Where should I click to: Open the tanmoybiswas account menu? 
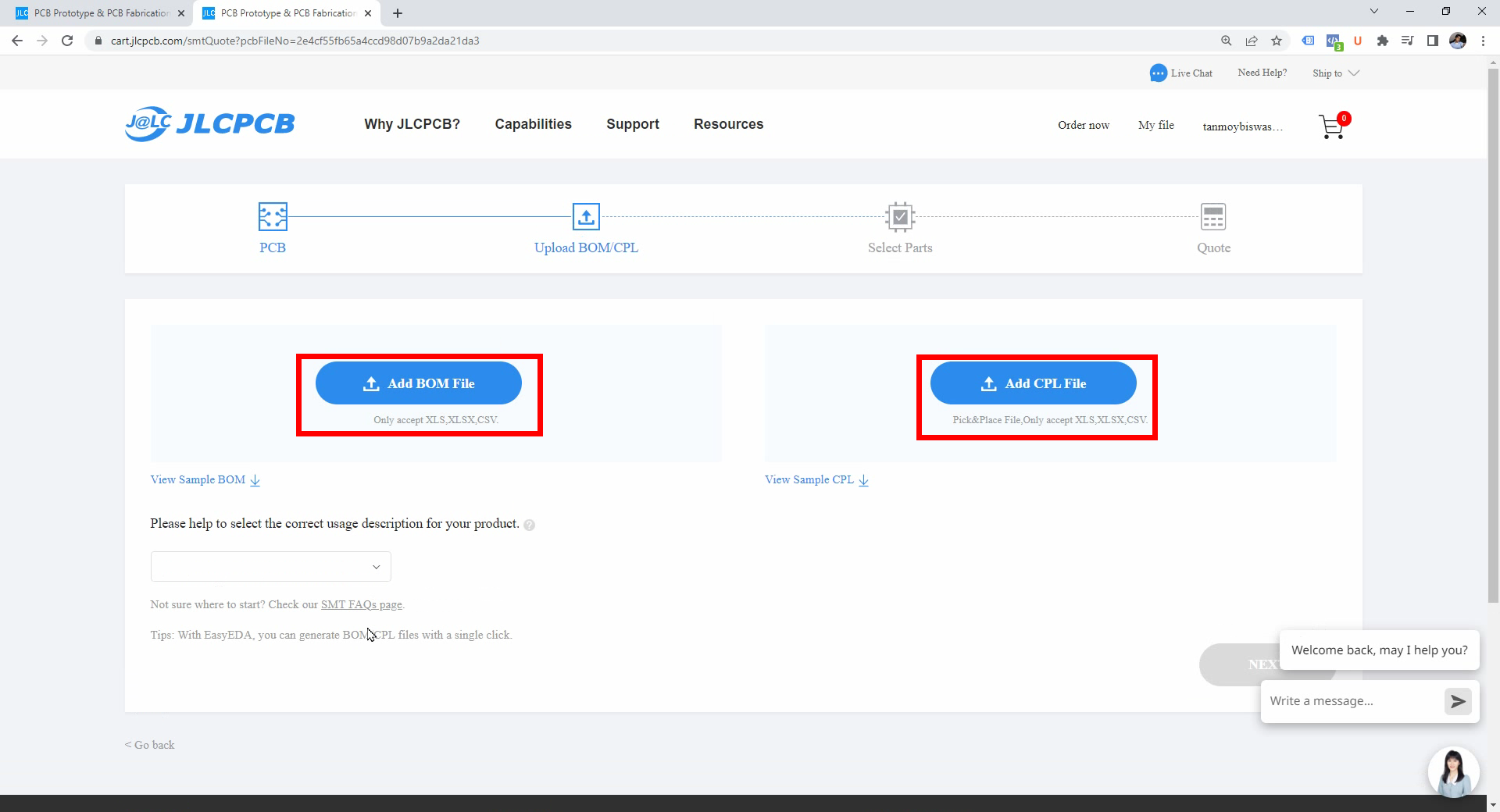click(x=1242, y=126)
